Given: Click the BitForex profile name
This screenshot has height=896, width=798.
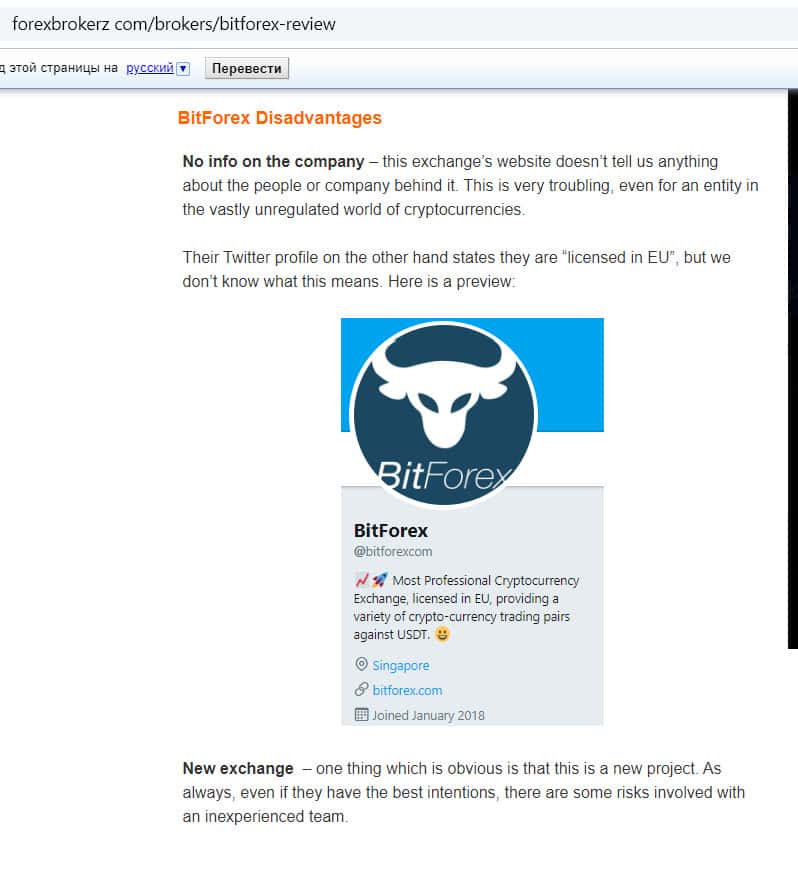Looking at the screenshot, I should pyautogui.click(x=390, y=530).
